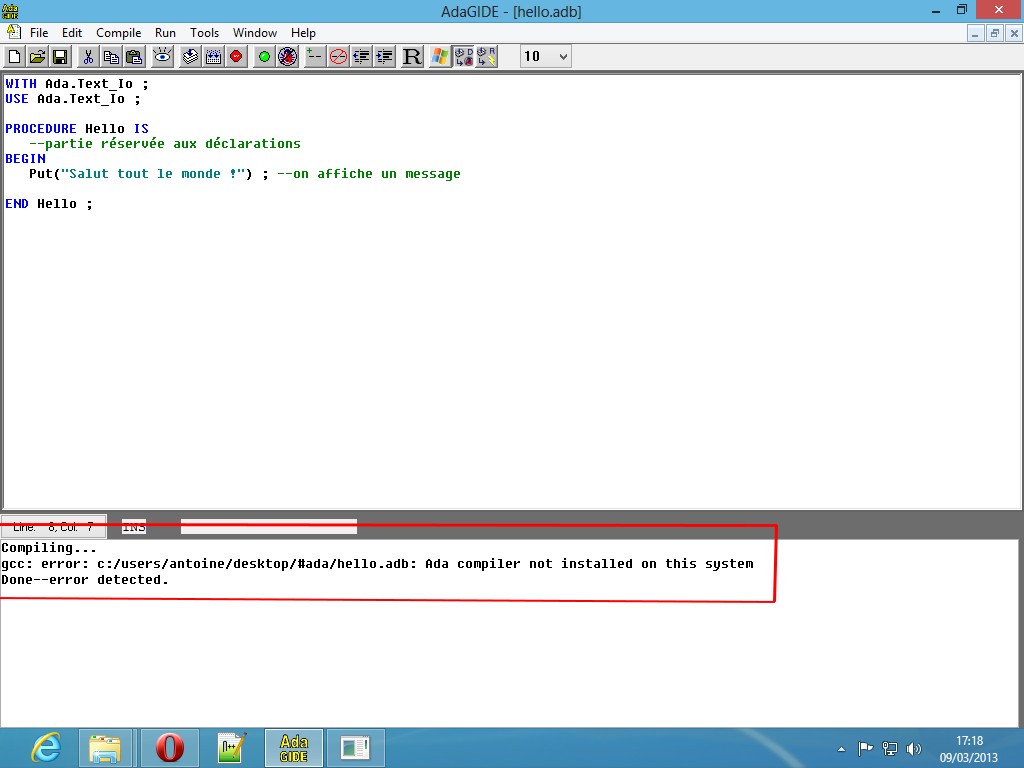Start debugging with the bug icon
The height and width of the screenshot is (768, 1024).
click(x=287, y=57)
